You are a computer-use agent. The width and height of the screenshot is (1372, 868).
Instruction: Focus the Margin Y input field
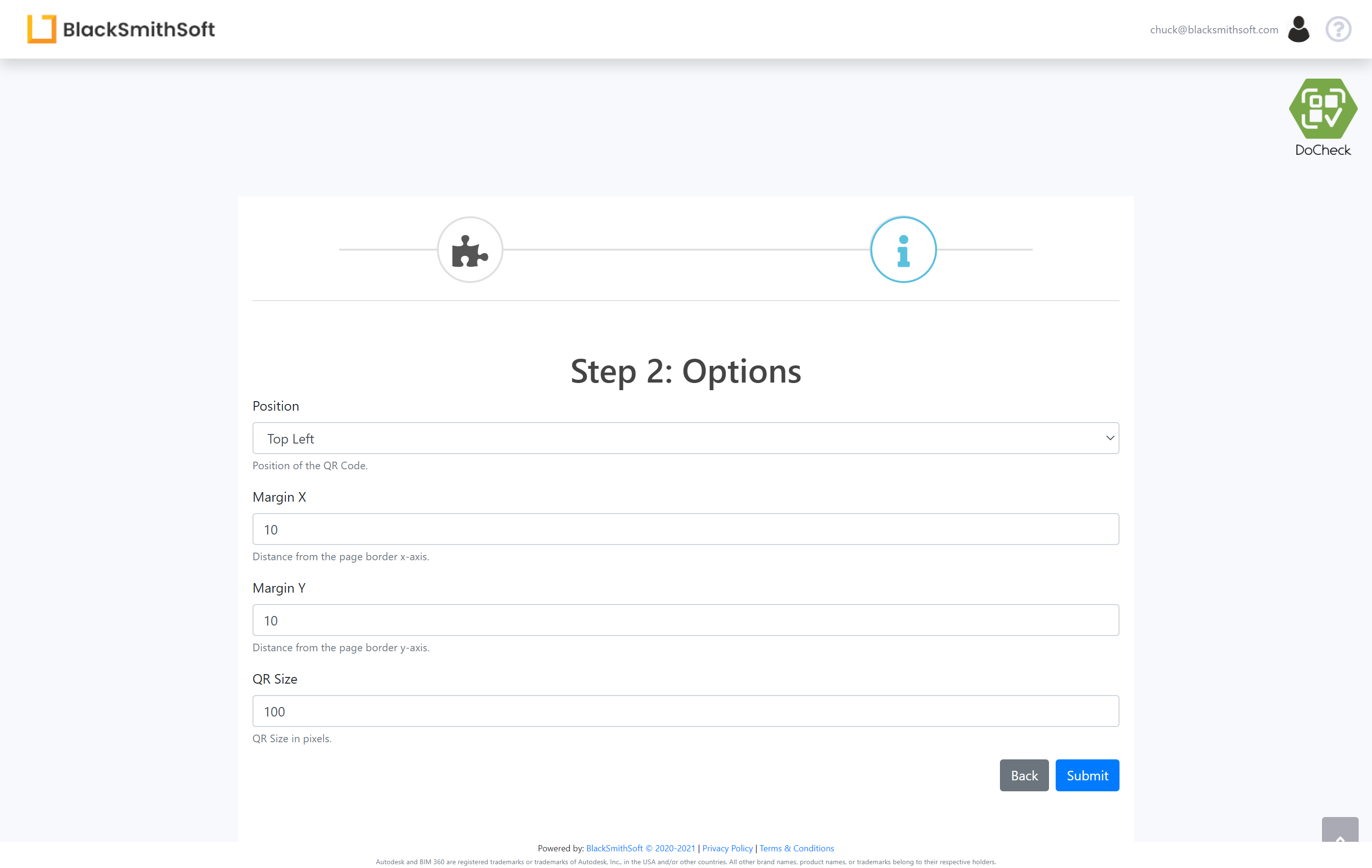(685, 620)
